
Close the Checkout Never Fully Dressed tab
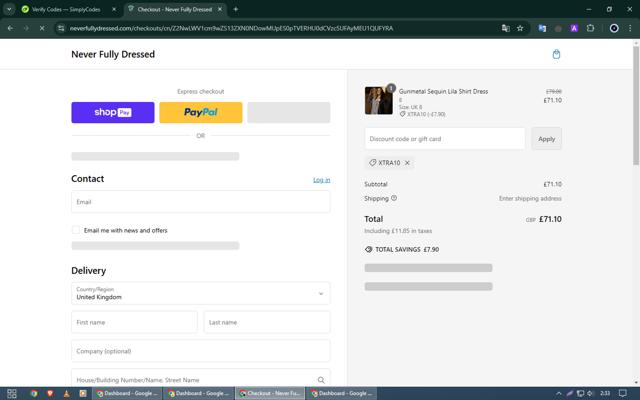[x=220, y=9]
